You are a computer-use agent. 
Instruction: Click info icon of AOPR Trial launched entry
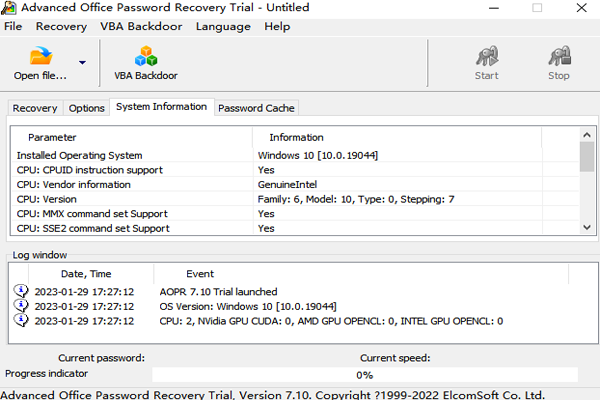(x=21, y=291)
